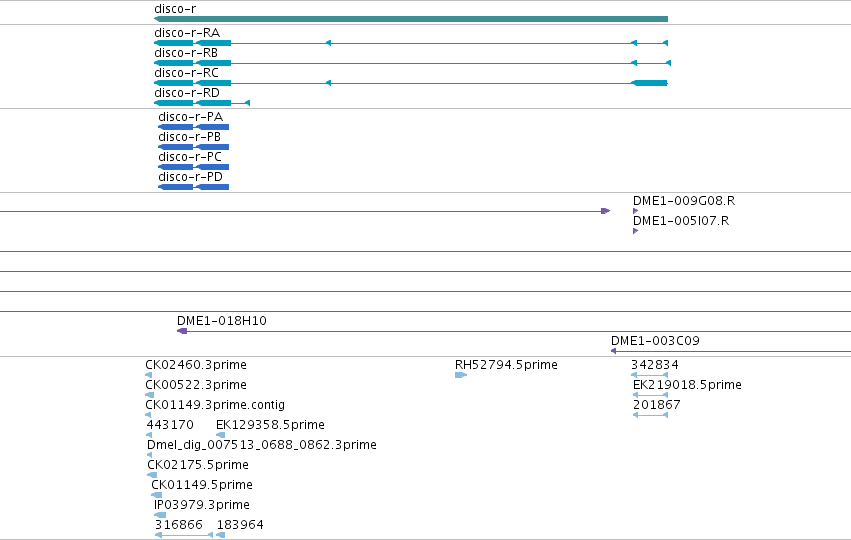Click the EK219018.5prime feature glyph

point(650,395)
